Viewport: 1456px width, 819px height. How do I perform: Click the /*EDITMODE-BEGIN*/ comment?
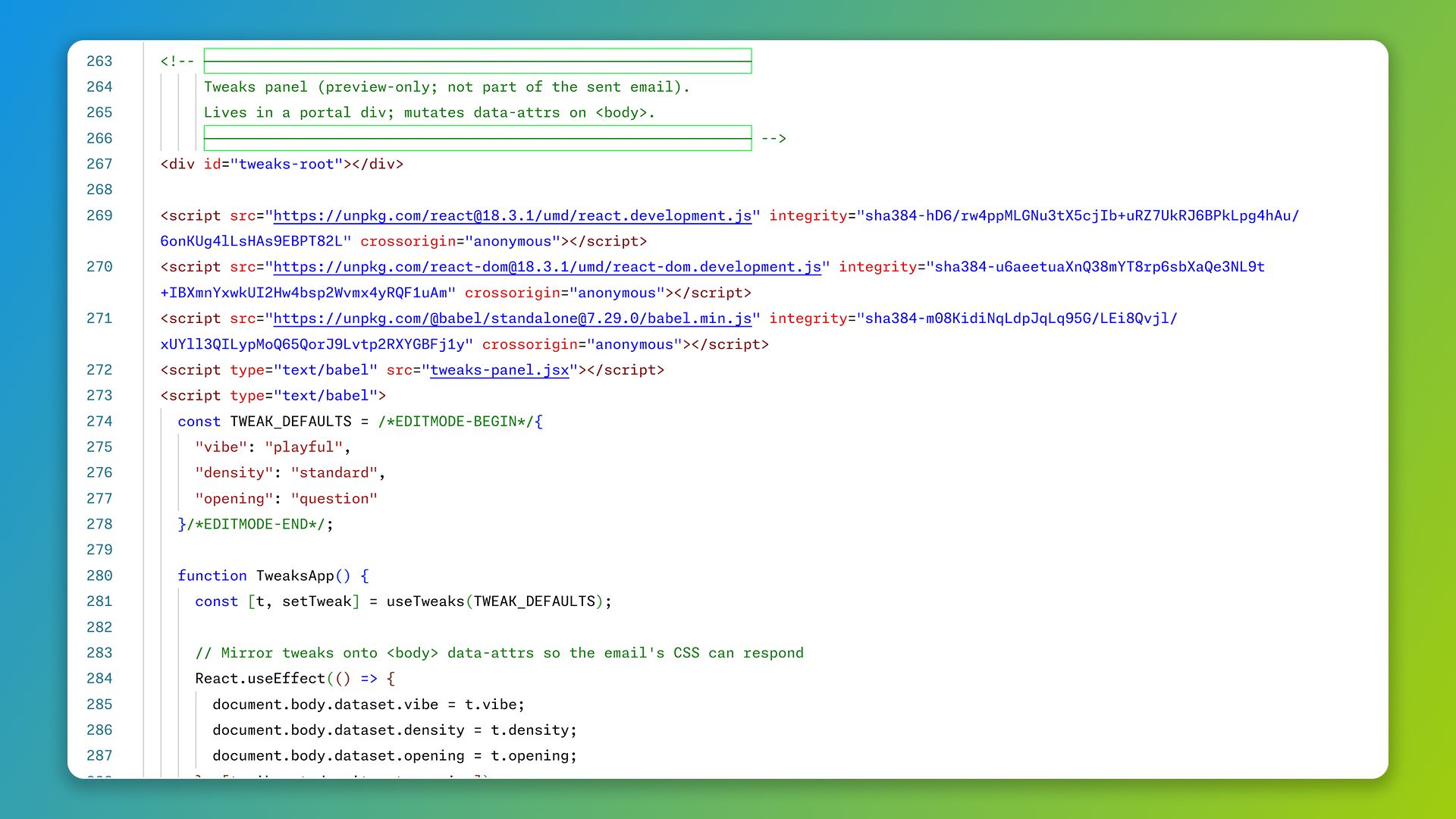[x=457, y=422]
